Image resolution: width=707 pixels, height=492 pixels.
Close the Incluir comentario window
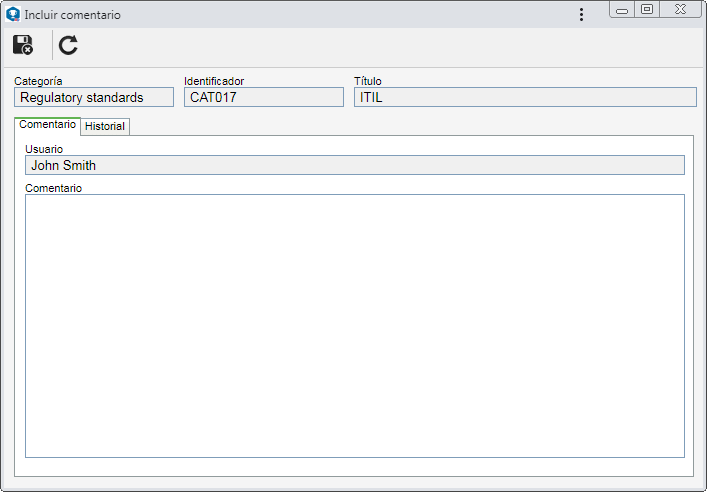click(680, 9)
